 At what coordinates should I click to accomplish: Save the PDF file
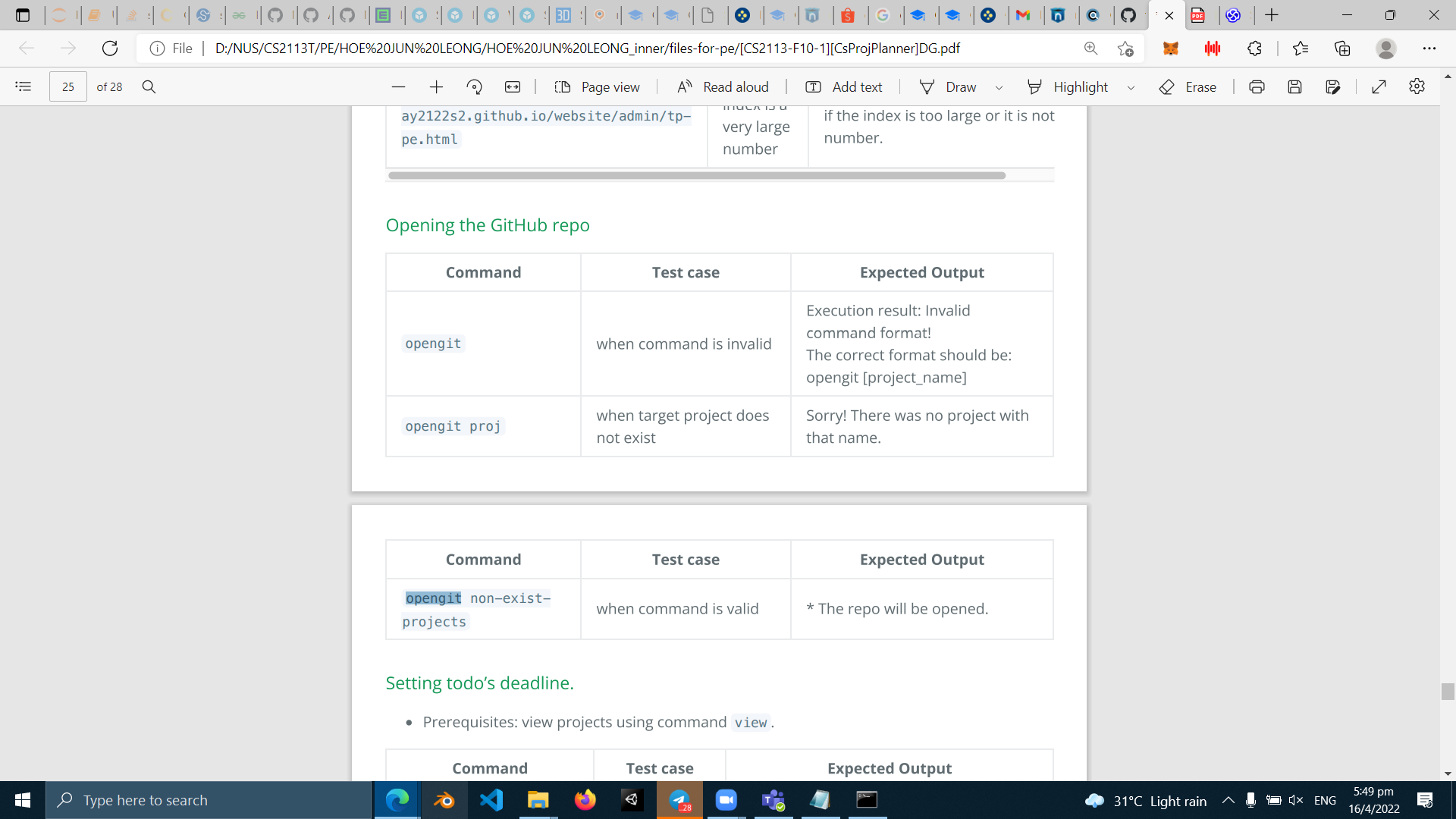1294,86
